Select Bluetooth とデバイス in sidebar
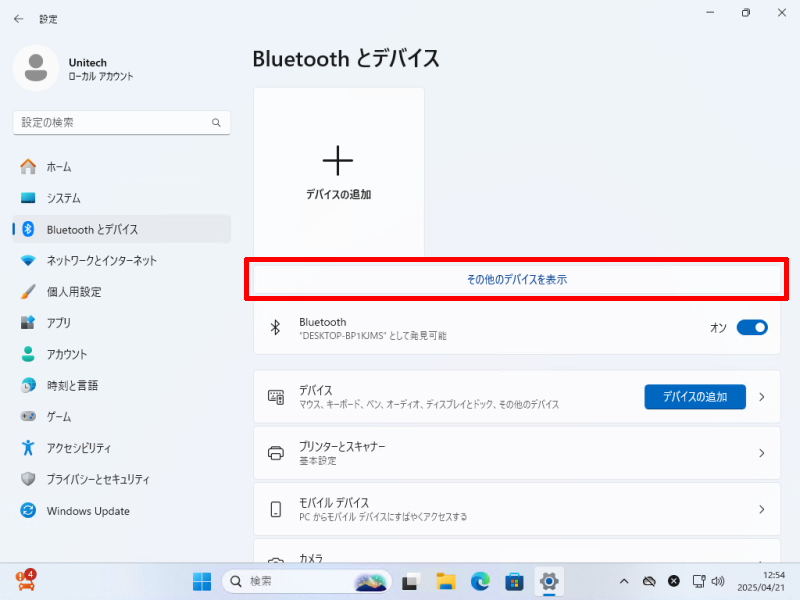 coord(121,229)
